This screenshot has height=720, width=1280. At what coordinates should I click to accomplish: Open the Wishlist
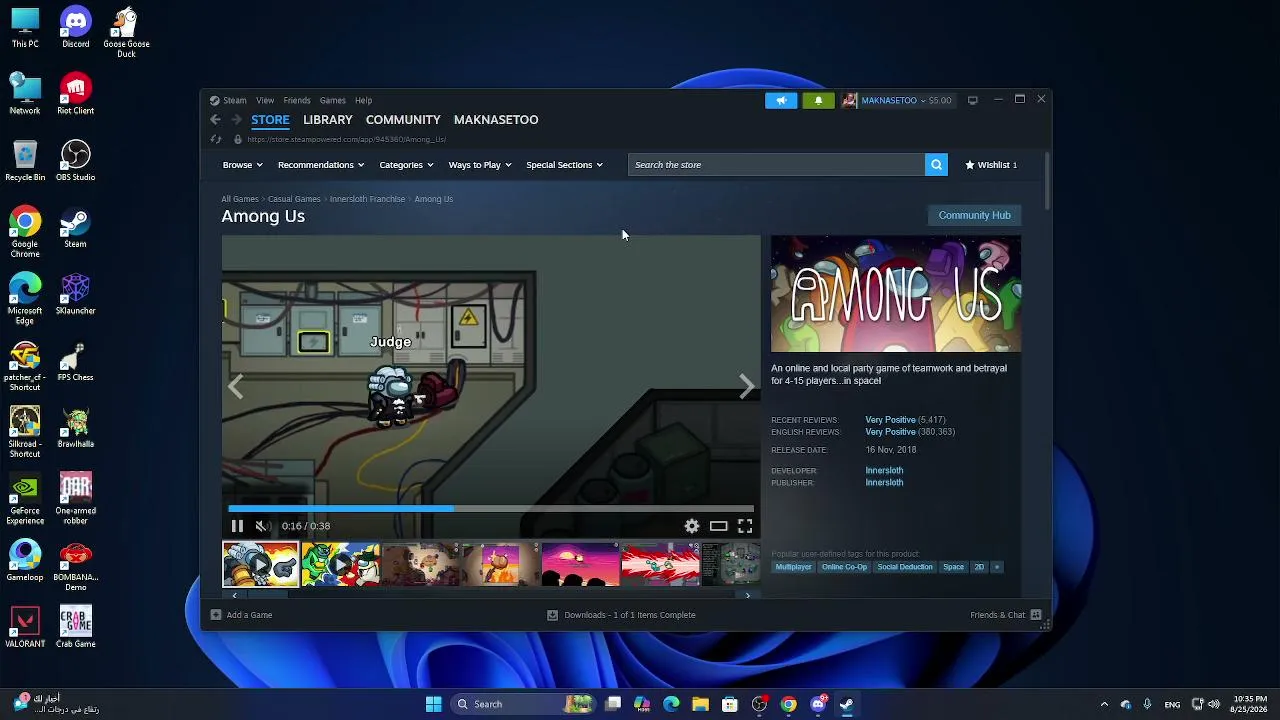click(991, 165)
